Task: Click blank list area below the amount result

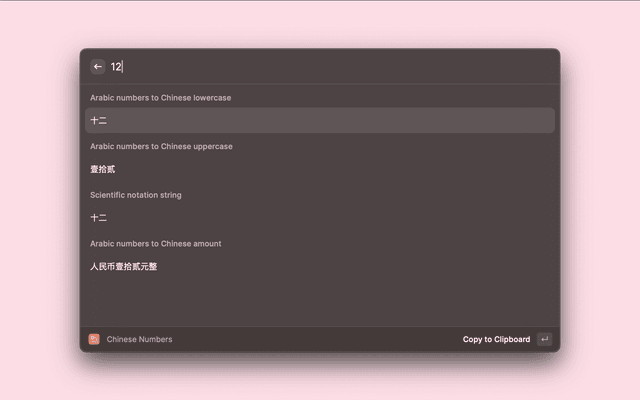Action: (320, 300)
